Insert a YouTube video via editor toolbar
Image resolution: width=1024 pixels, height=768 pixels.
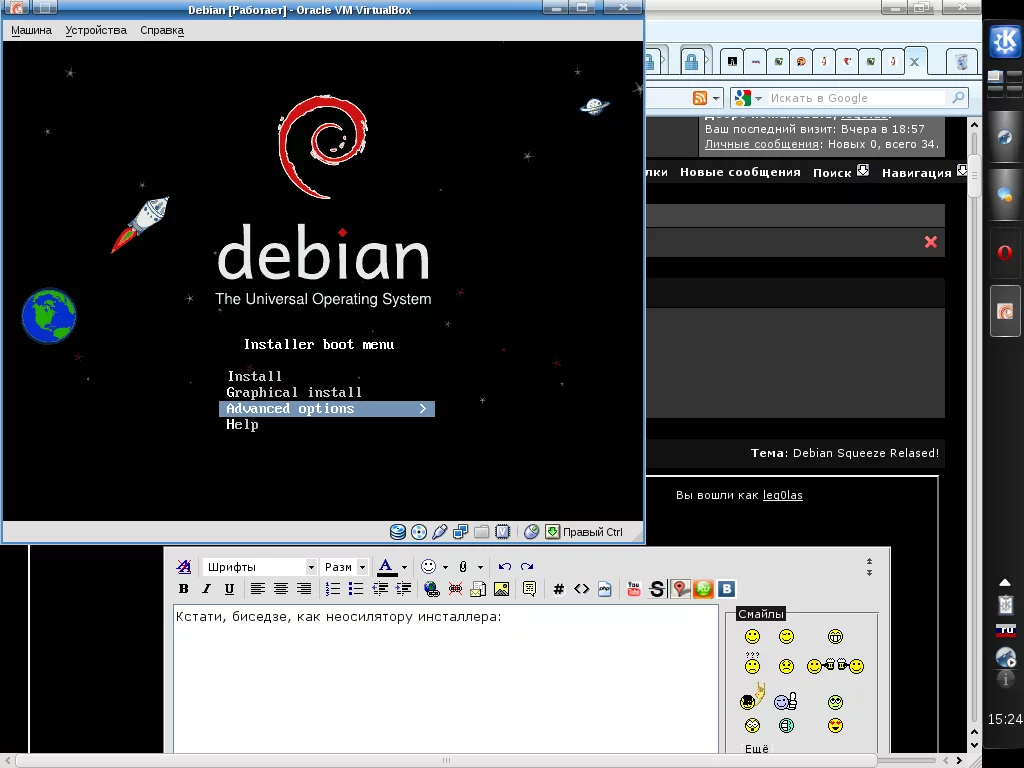634,589
